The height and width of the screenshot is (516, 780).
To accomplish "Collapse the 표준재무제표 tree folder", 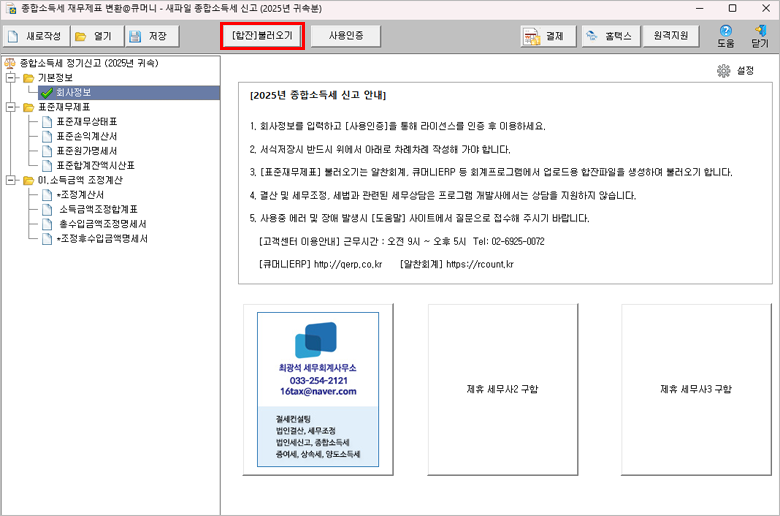I will point(10,107).
